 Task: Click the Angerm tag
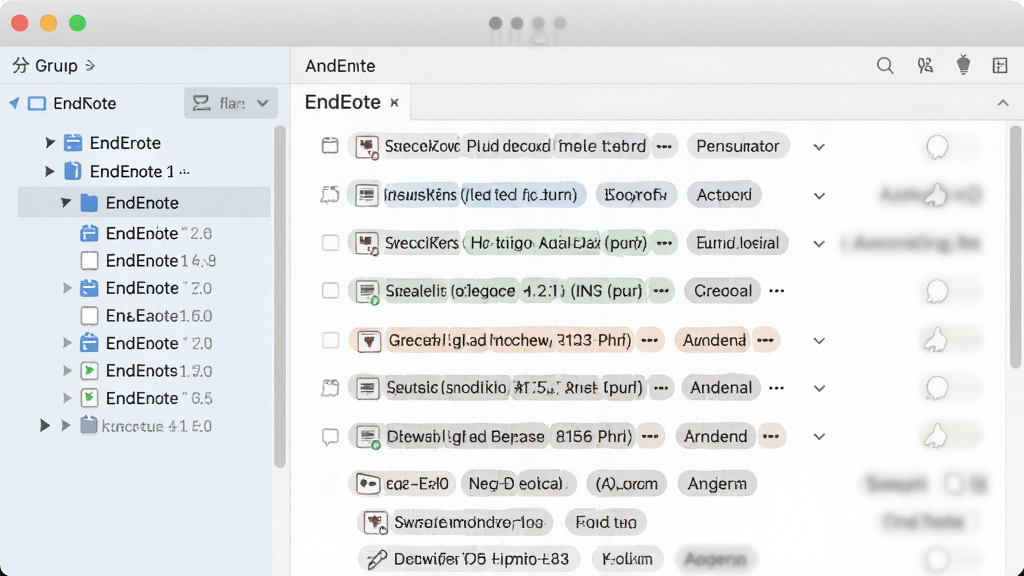[x=717, y=483]
